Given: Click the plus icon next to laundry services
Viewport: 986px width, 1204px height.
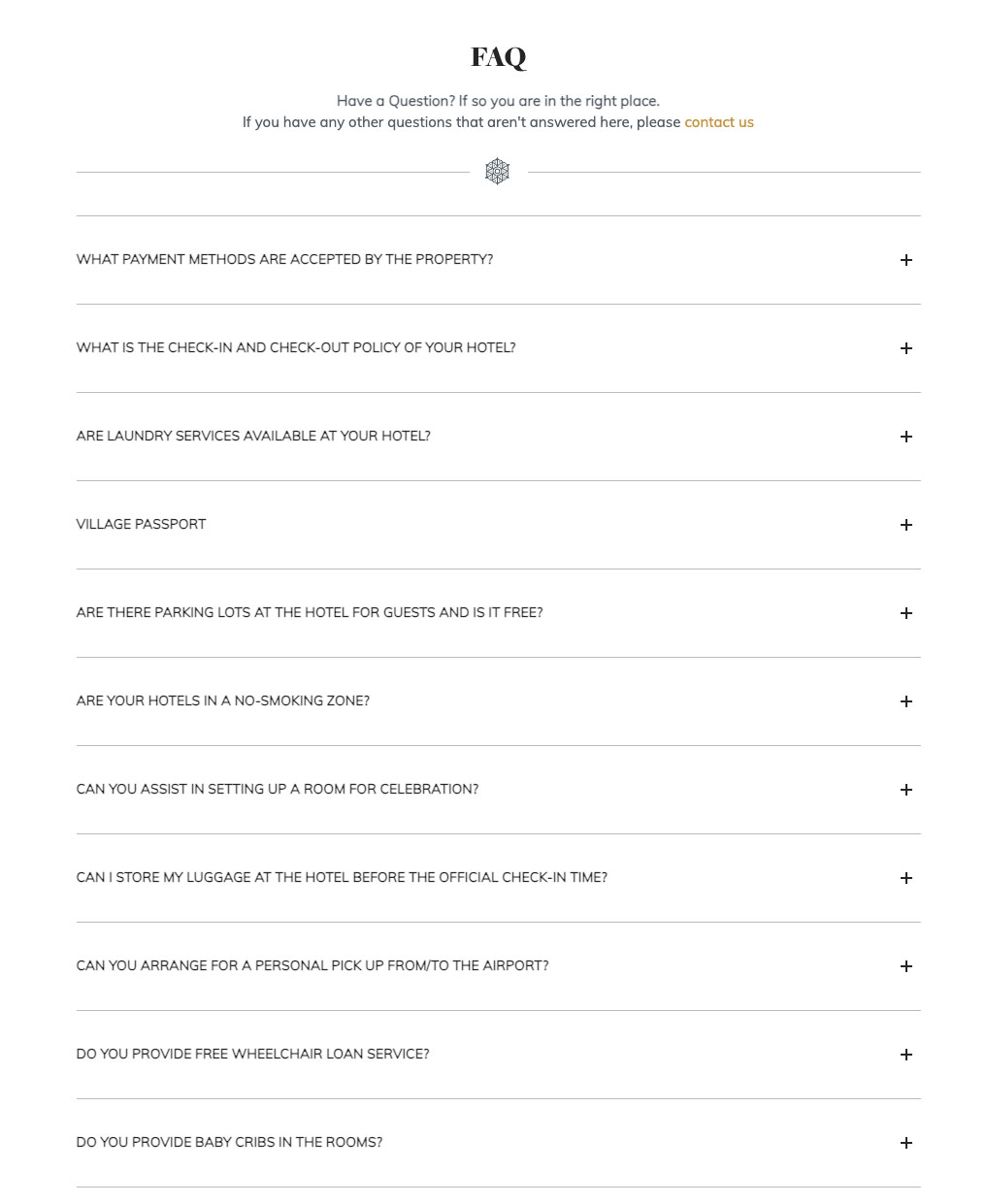Looking at the screenshot, I should [x=905, y=437].
